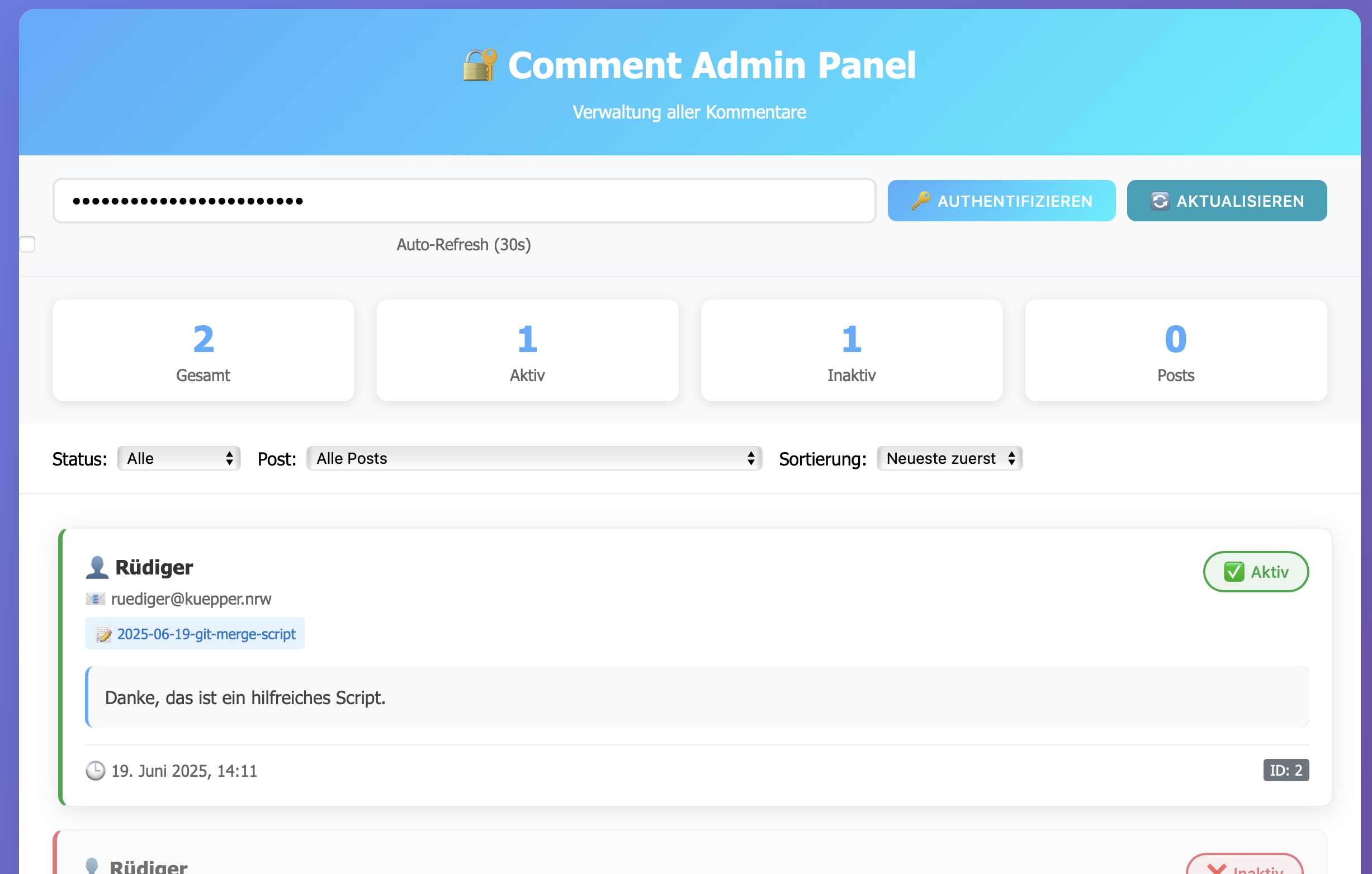Open the 2025-06-19-git-merge-script post link
Image resolution: width=1372 pixels, height=874 pixels.
click(206, 634)
